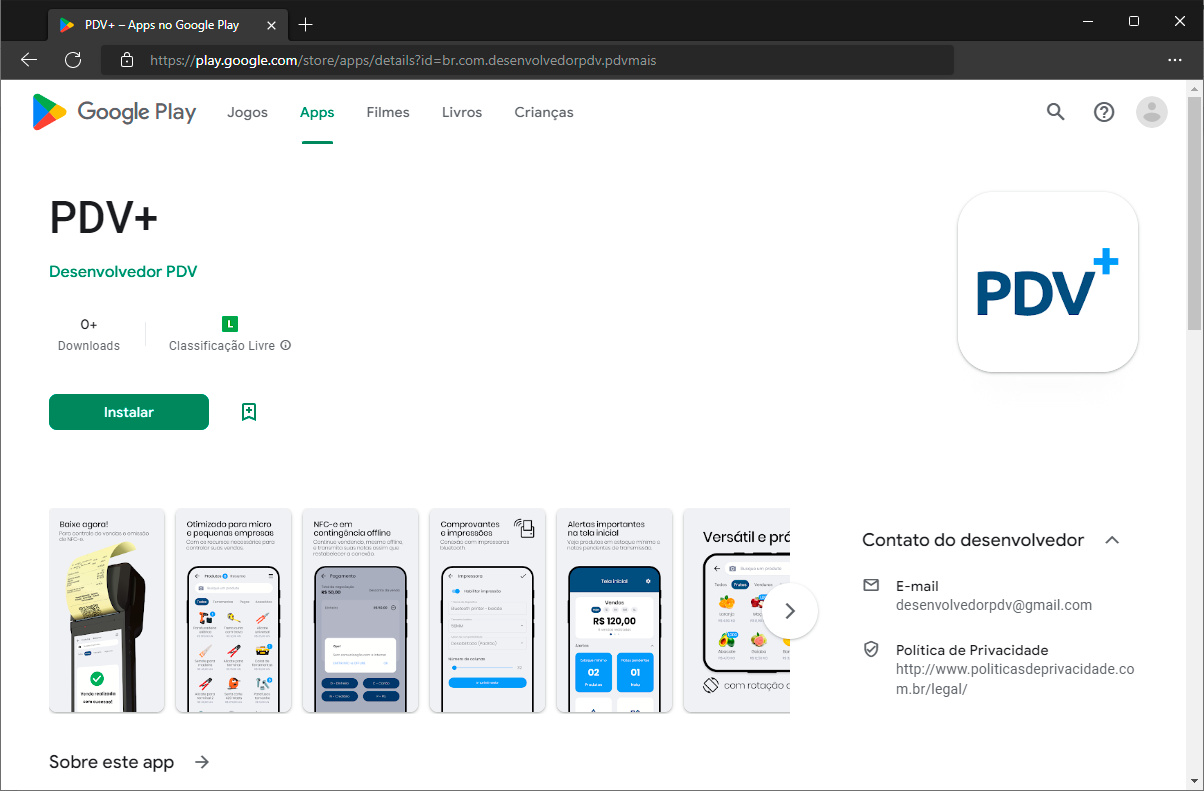Open the Play Store search

(1056, 112)
